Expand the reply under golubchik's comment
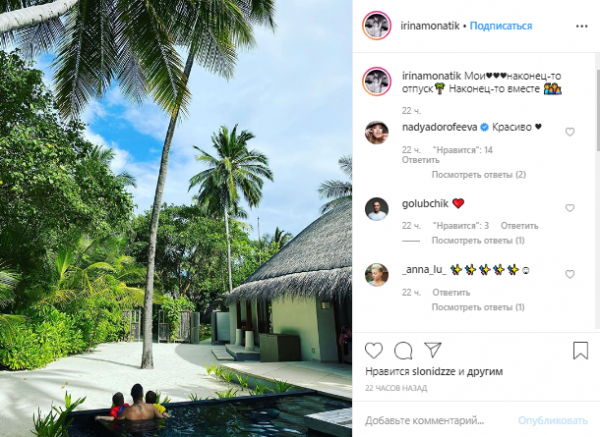This screenshot has width=600, height=437. 478,241
